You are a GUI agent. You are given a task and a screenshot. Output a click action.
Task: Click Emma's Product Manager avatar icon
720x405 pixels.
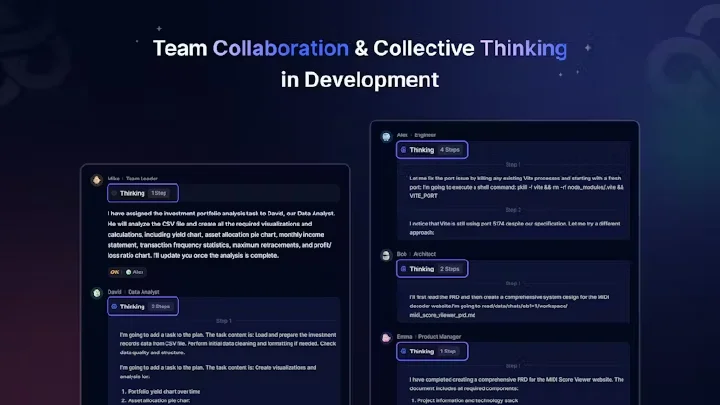tap(386, 338)
